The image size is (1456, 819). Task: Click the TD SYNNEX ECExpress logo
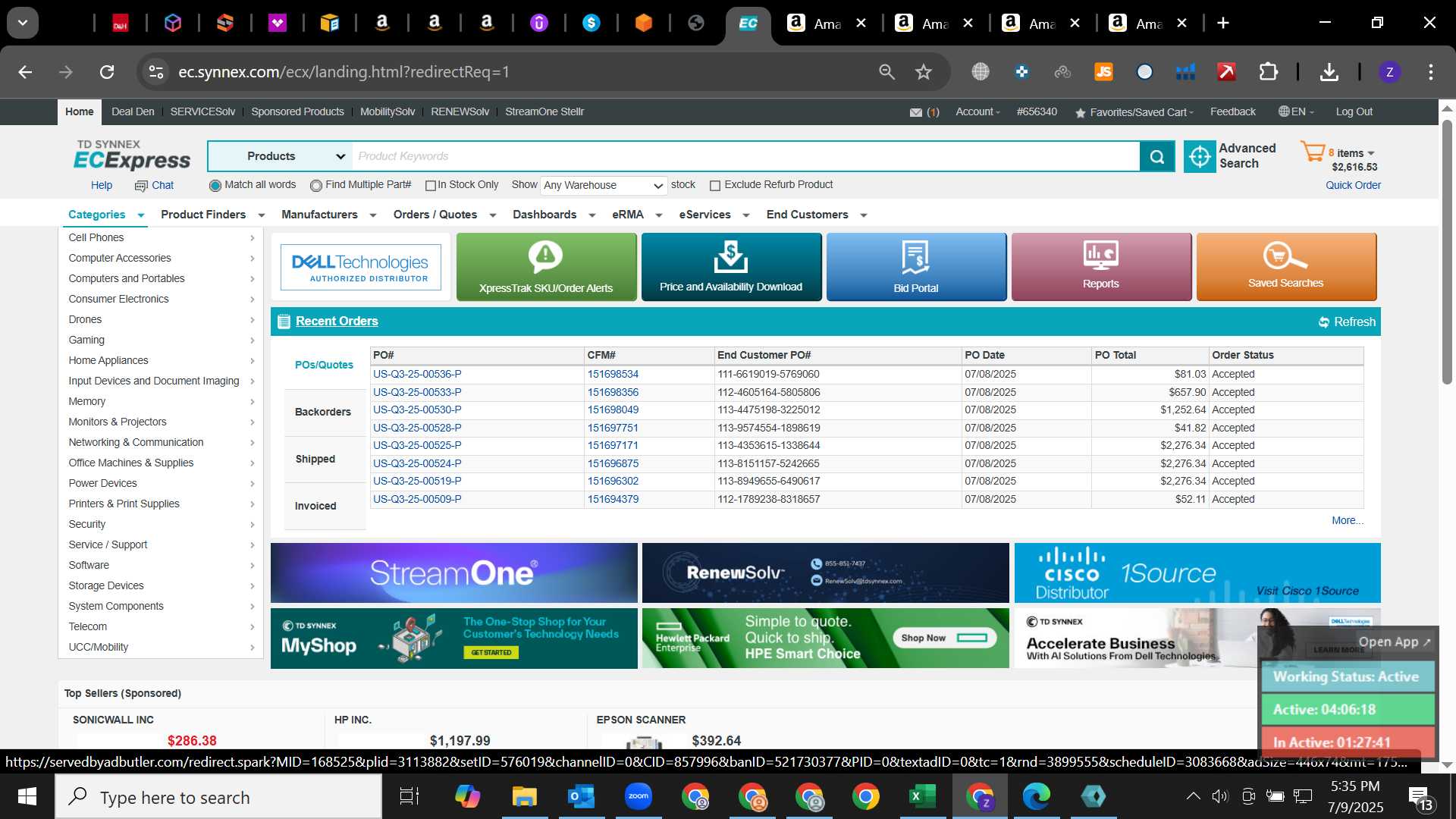[x=132, y=155]
